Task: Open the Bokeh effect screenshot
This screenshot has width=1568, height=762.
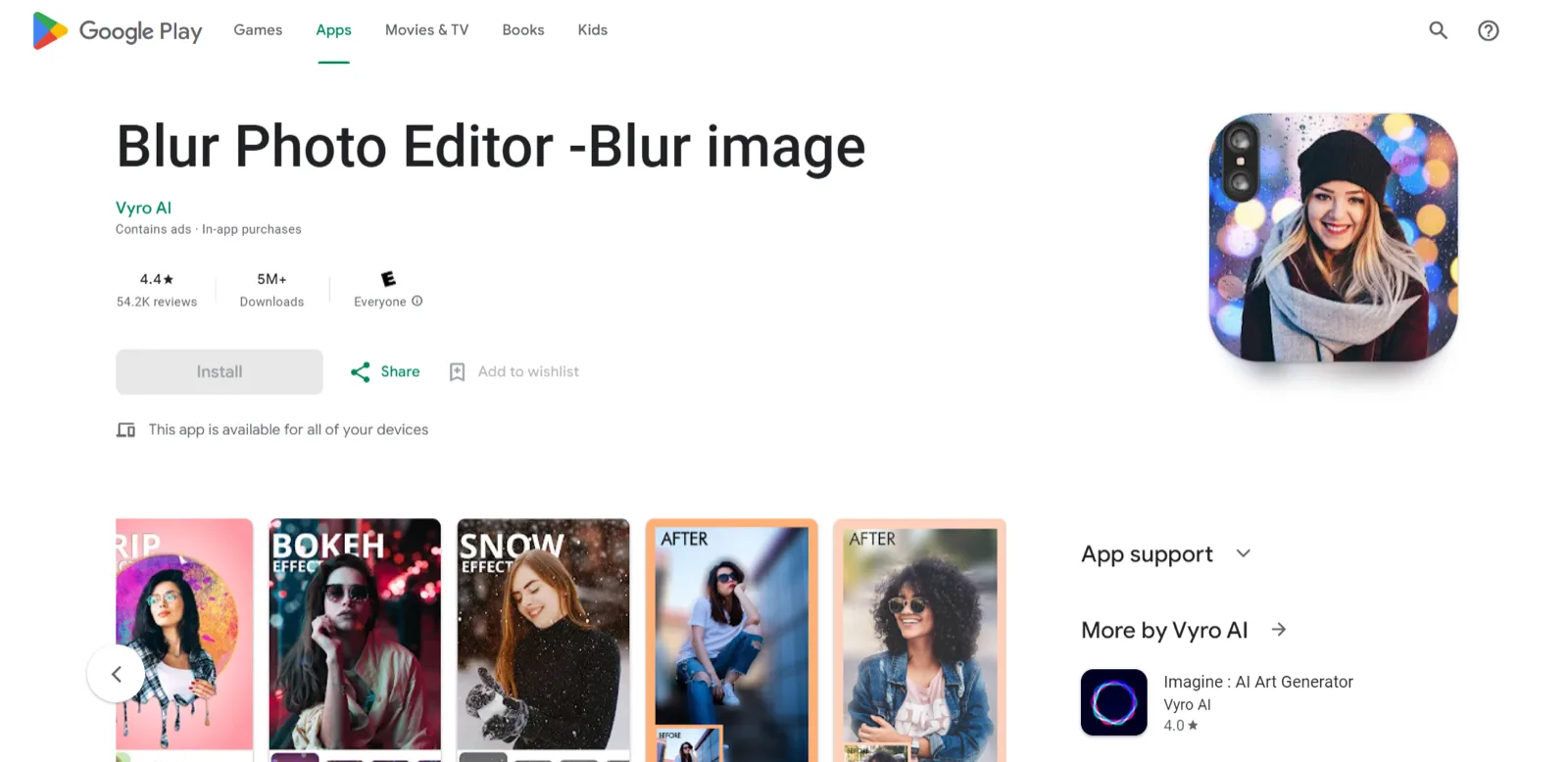Action: pyautogui.click(x=355, y=641)
